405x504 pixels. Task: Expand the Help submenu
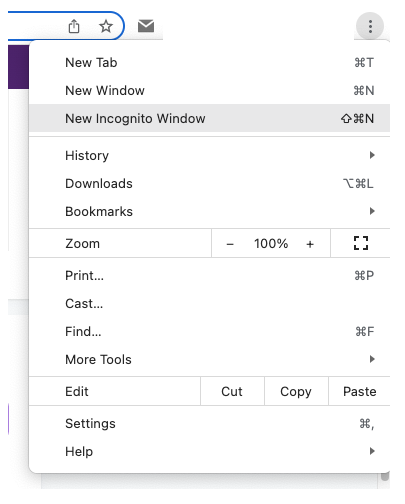click(209, 451)
